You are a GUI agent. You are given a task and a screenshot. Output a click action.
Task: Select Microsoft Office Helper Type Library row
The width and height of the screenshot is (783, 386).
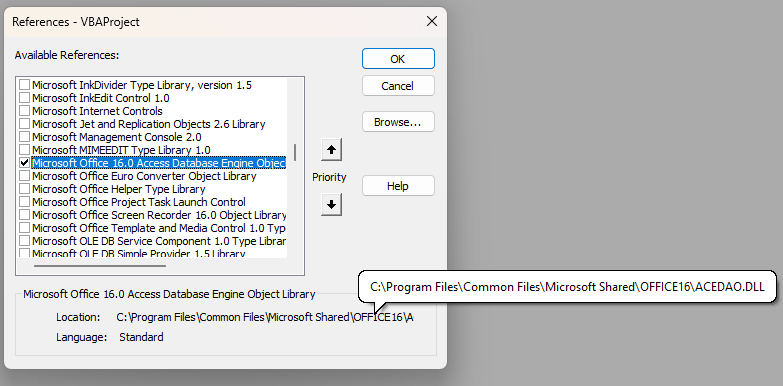tap(119, 189)
